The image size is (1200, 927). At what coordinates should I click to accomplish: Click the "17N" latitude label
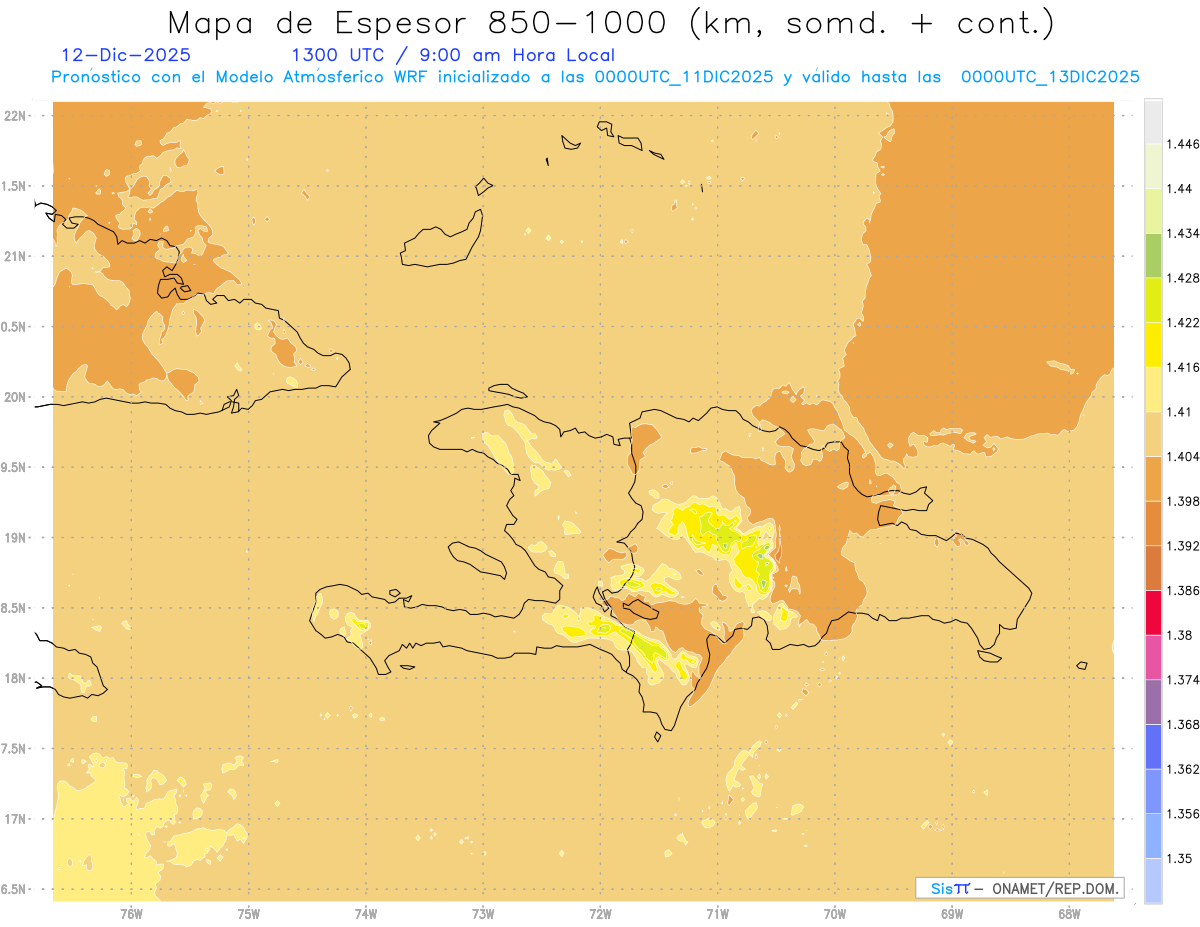(16, 819)
